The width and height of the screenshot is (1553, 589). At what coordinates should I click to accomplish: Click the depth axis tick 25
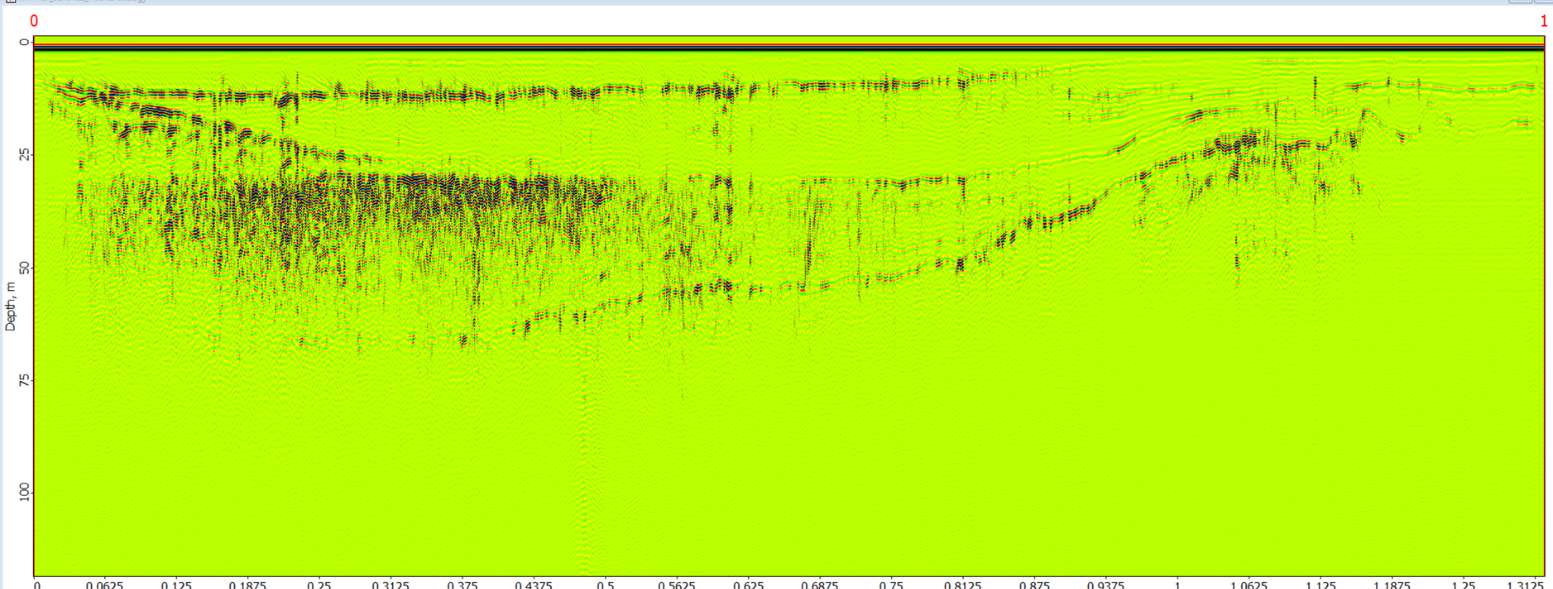[x=24, y=155]
